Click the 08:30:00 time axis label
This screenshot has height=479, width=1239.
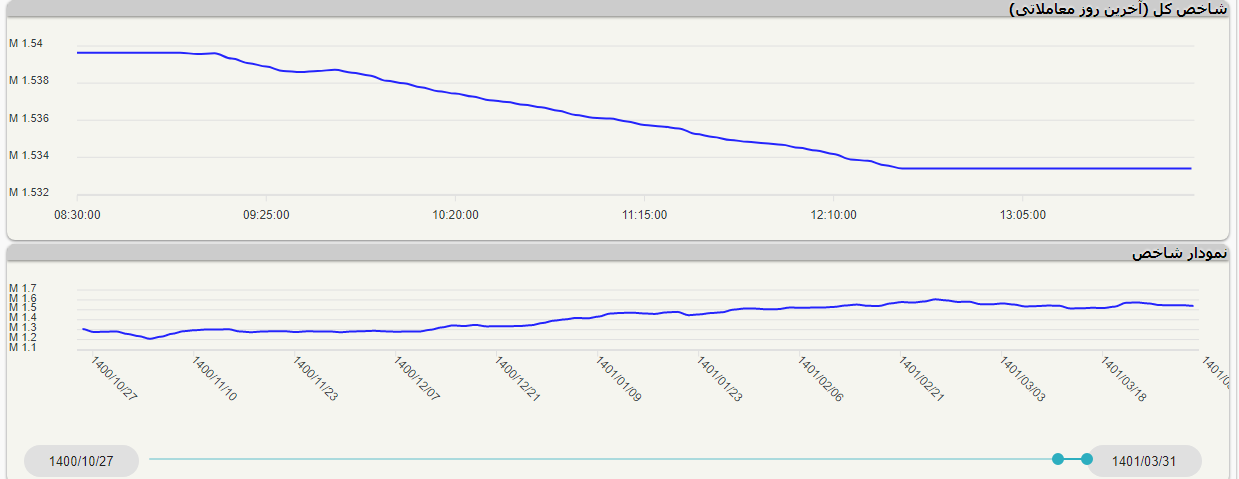pos(77,214)
